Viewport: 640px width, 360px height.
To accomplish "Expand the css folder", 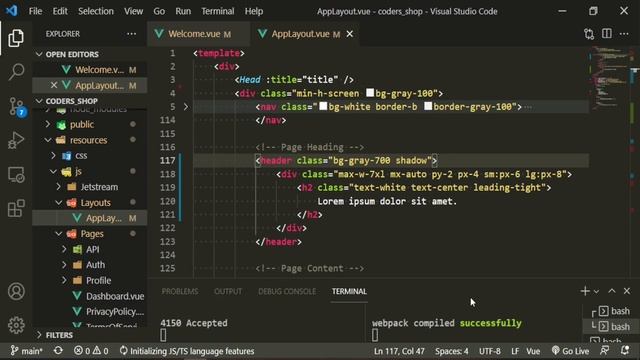I will [53, 156].
